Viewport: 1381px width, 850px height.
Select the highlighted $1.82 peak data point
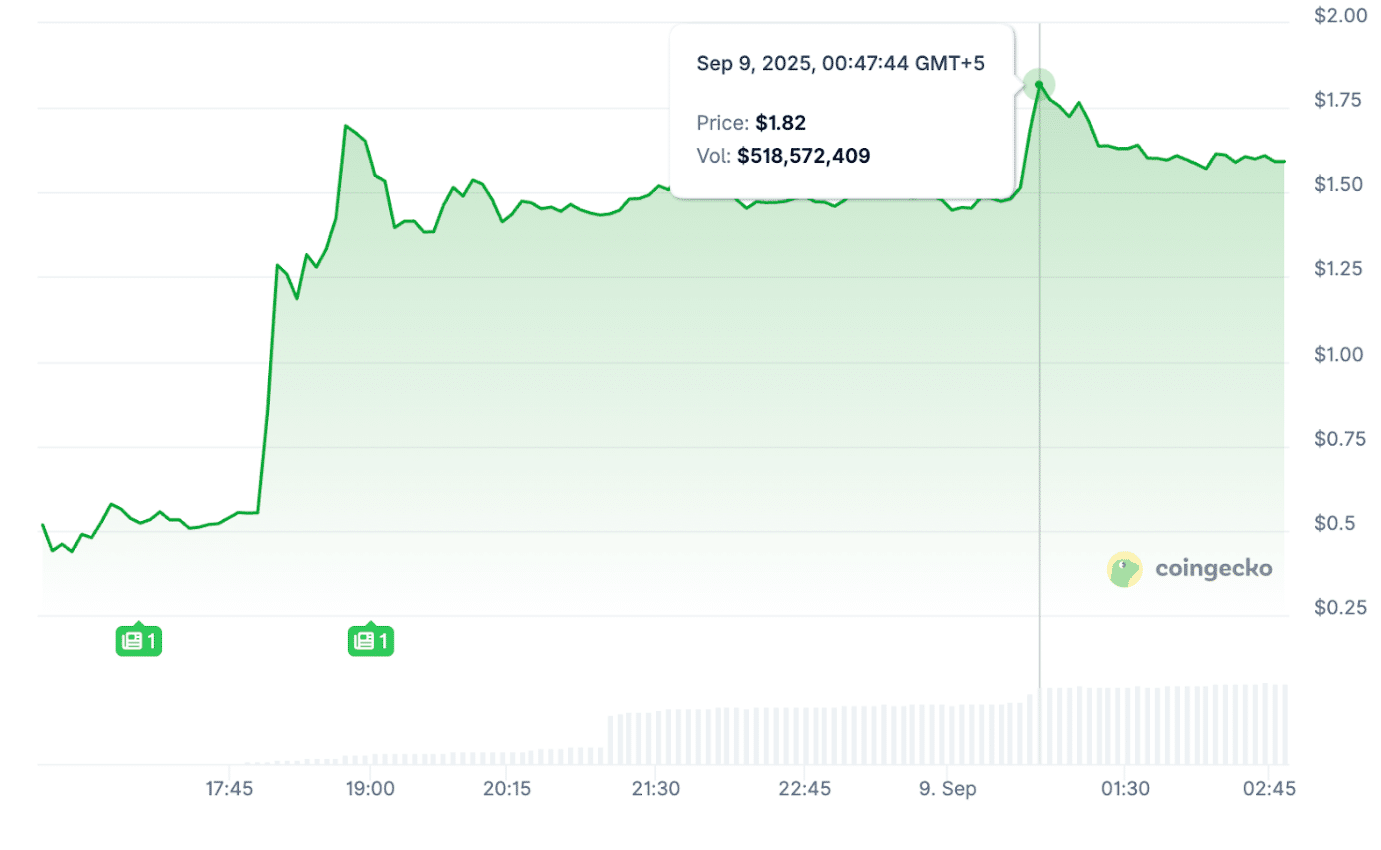click(1039, 85)
